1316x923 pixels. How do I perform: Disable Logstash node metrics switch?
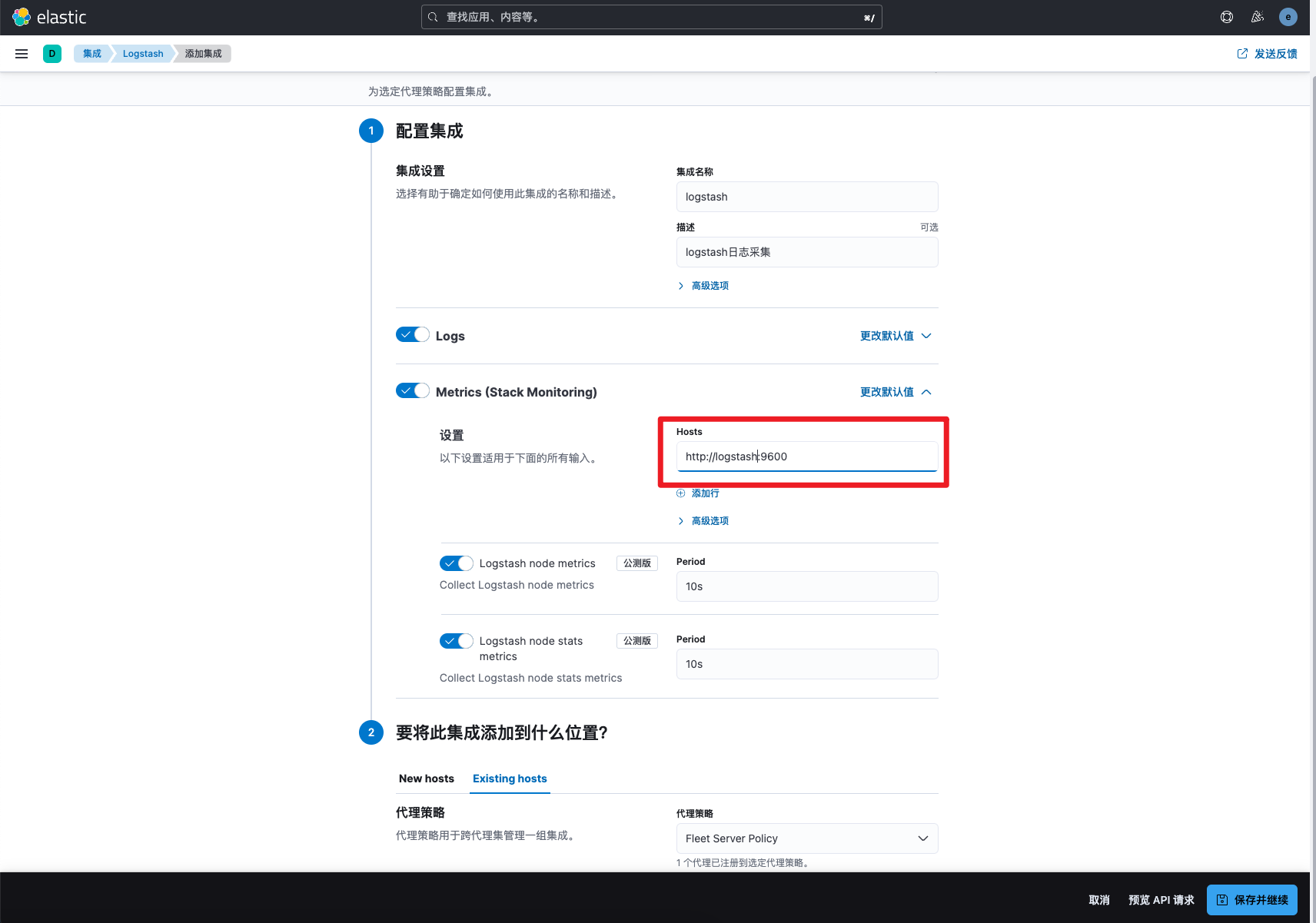pyautogui.click(x=457, y=563)
